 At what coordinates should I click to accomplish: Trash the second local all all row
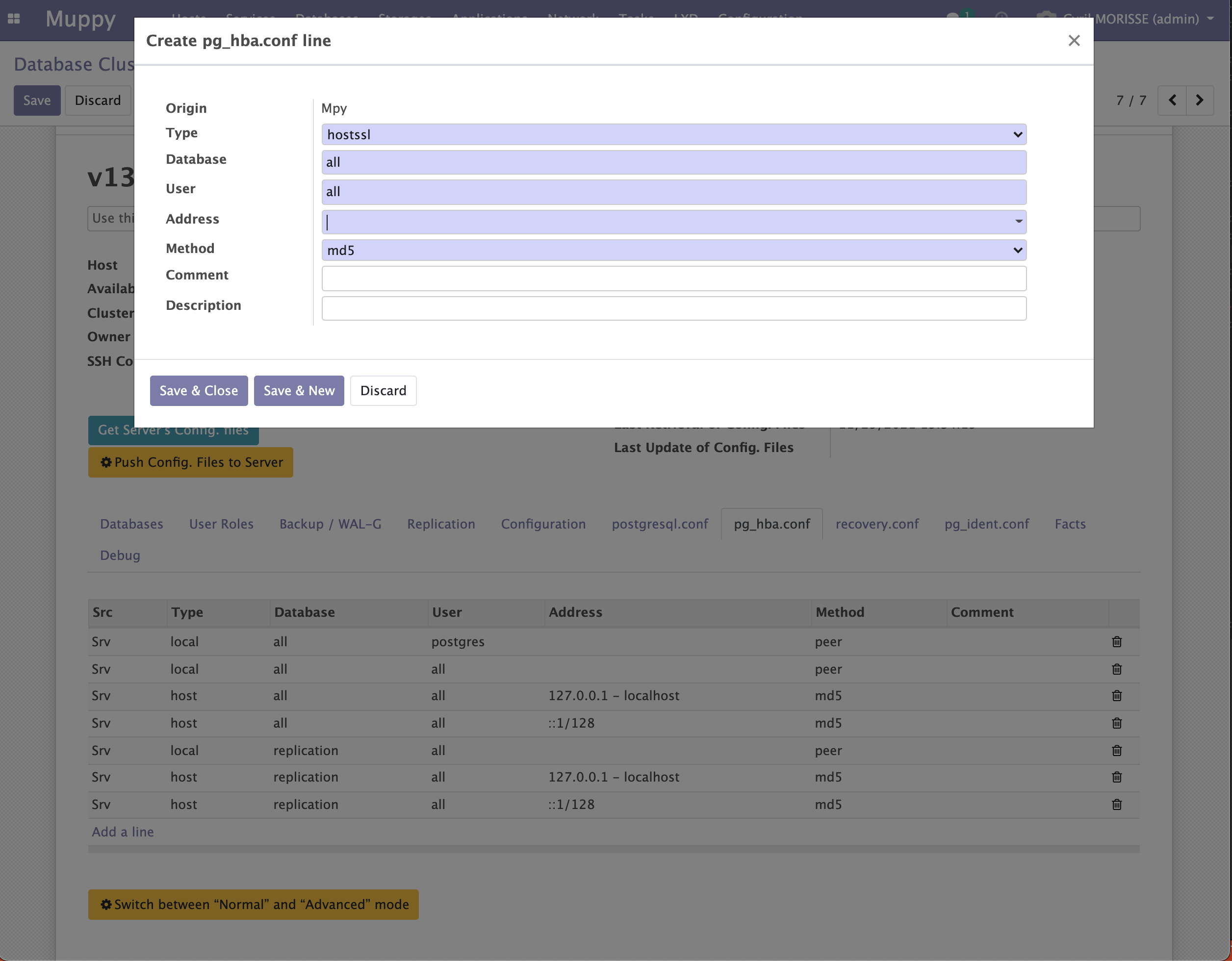(x=1116, y=669)
